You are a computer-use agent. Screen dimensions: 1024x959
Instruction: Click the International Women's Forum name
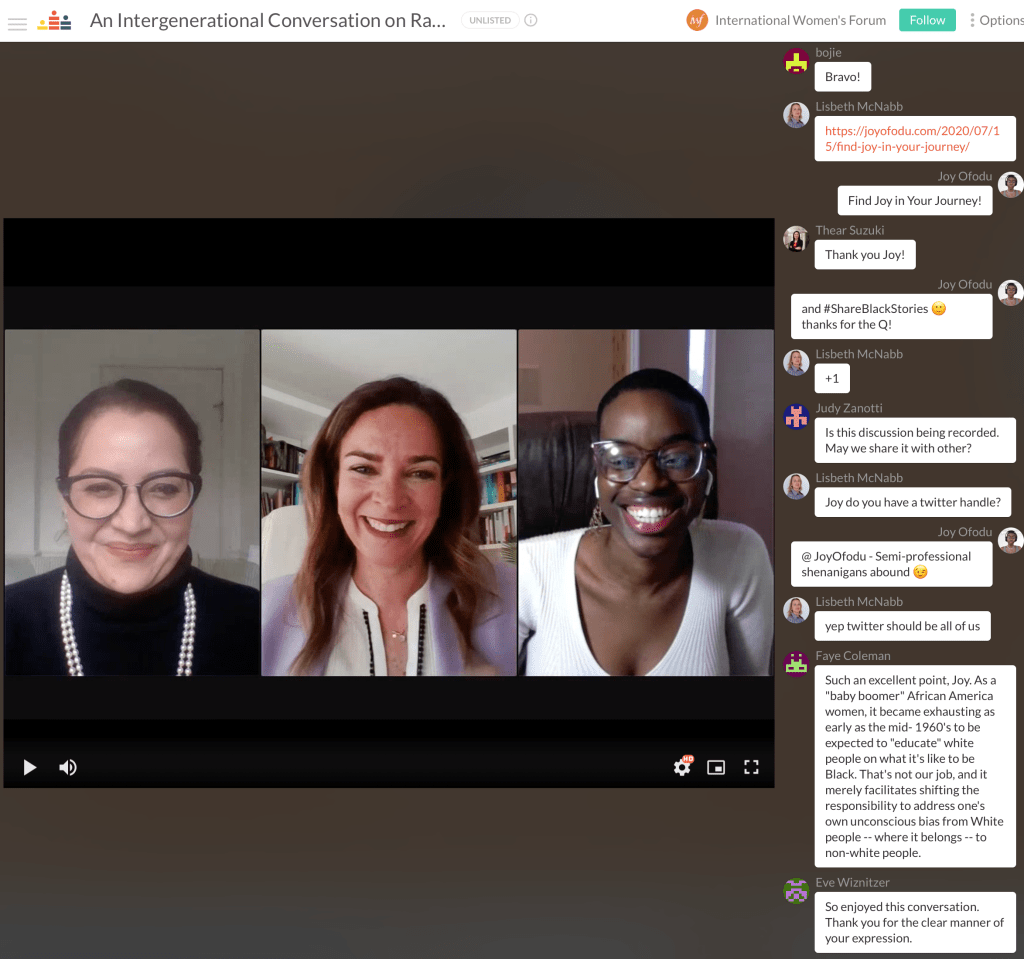[x=800, y=20]
